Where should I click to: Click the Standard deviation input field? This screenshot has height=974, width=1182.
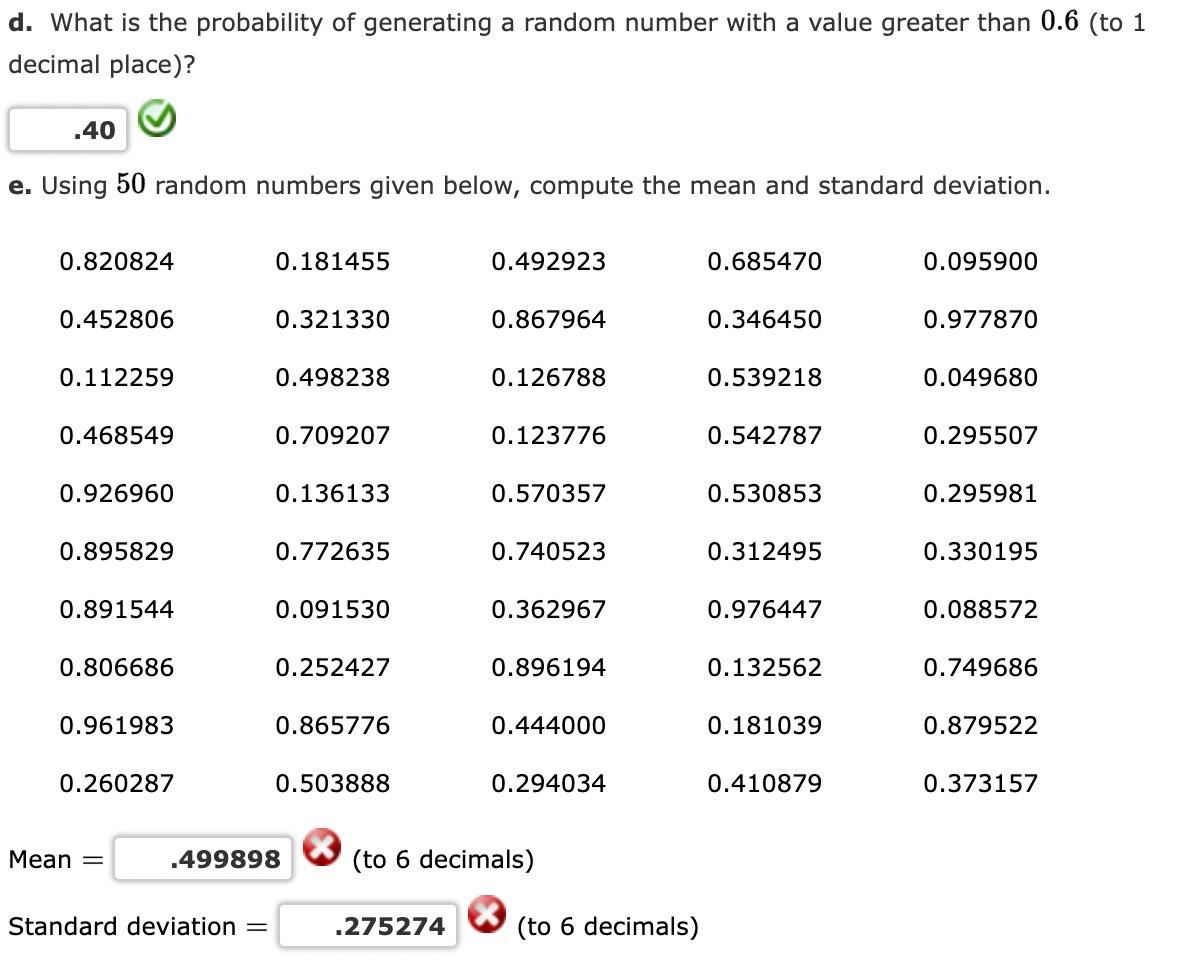[367, 925]
